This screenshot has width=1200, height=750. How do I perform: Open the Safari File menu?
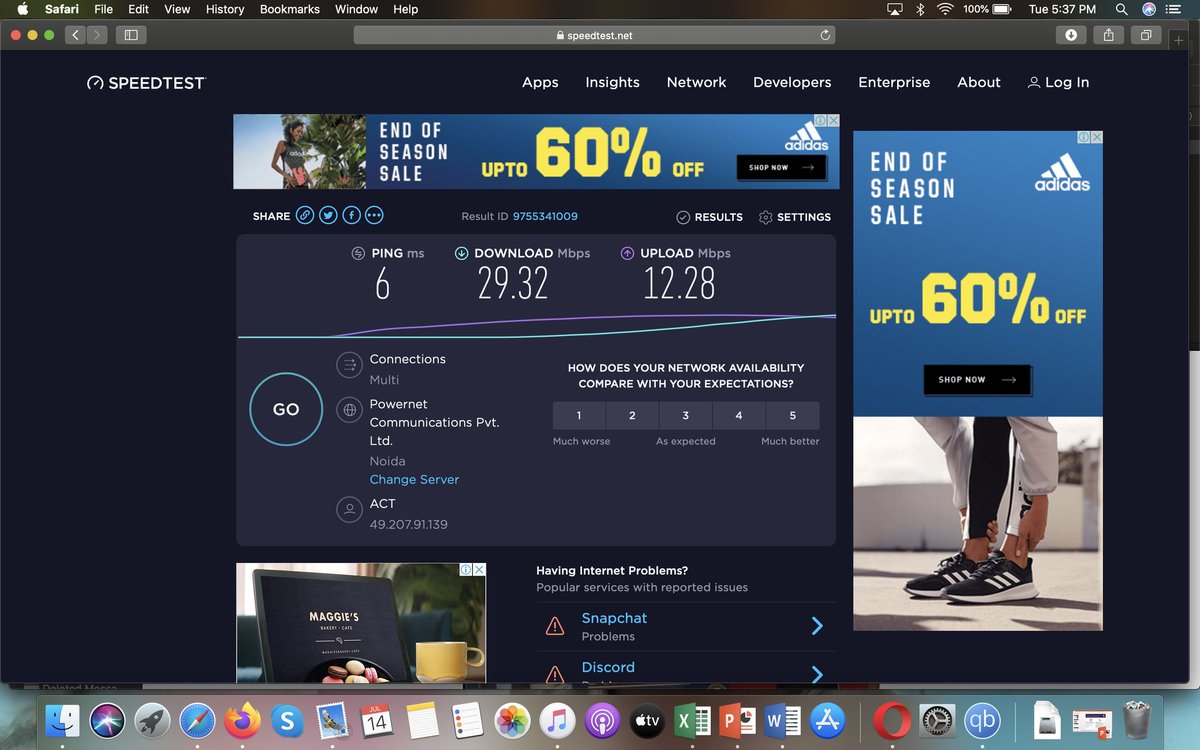tap(103, 9)
